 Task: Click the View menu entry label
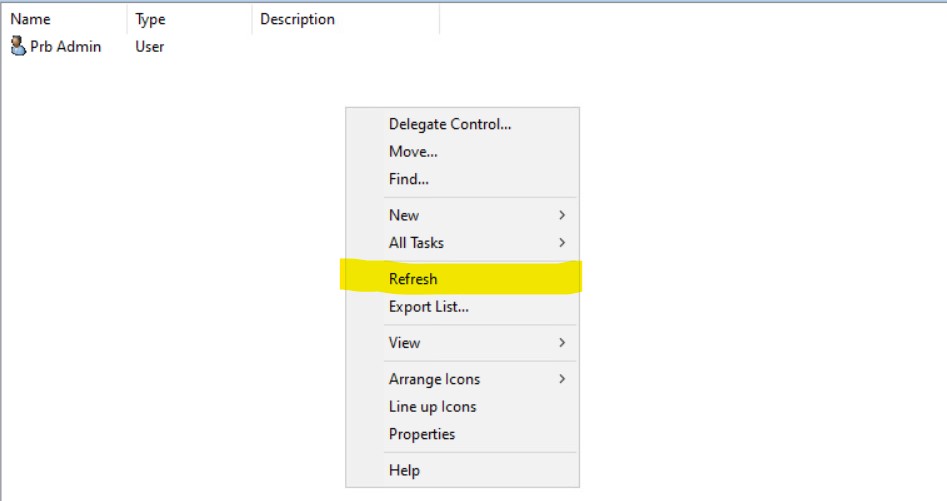click(404, 342)
